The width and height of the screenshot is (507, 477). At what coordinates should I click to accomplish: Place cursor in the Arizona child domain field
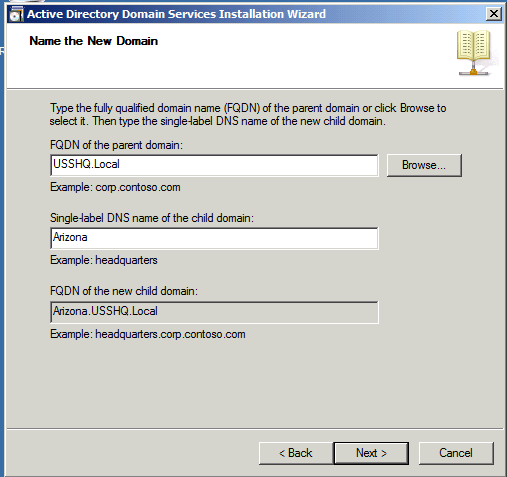[214, 238]
